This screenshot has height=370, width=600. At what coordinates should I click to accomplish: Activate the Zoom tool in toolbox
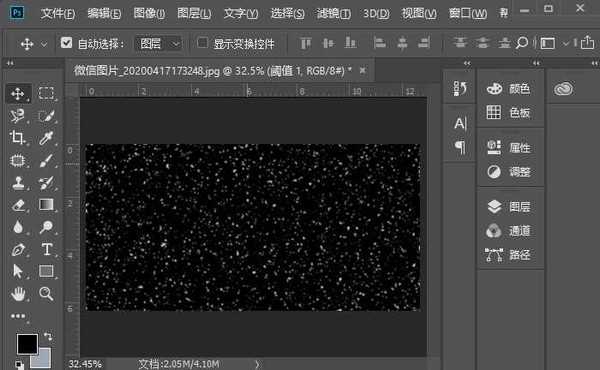pyautogui.click(x=46, y=294)
